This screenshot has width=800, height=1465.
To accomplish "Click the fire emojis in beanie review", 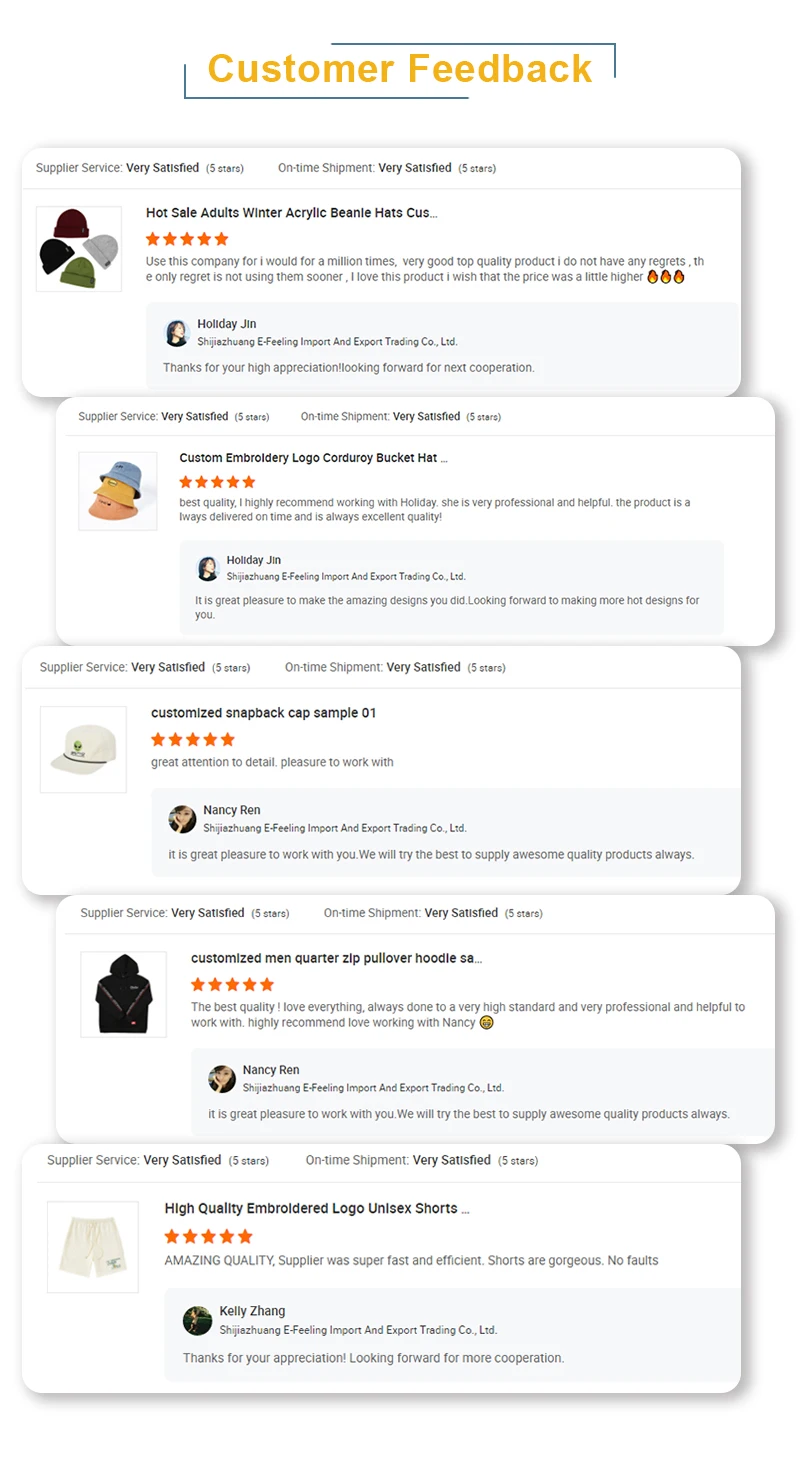I will click(665, 277).
